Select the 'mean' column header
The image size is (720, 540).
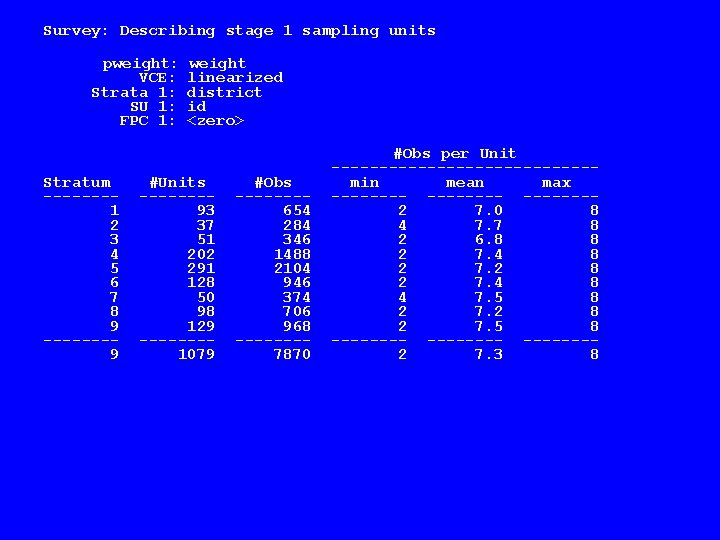[x=465, y=183]
